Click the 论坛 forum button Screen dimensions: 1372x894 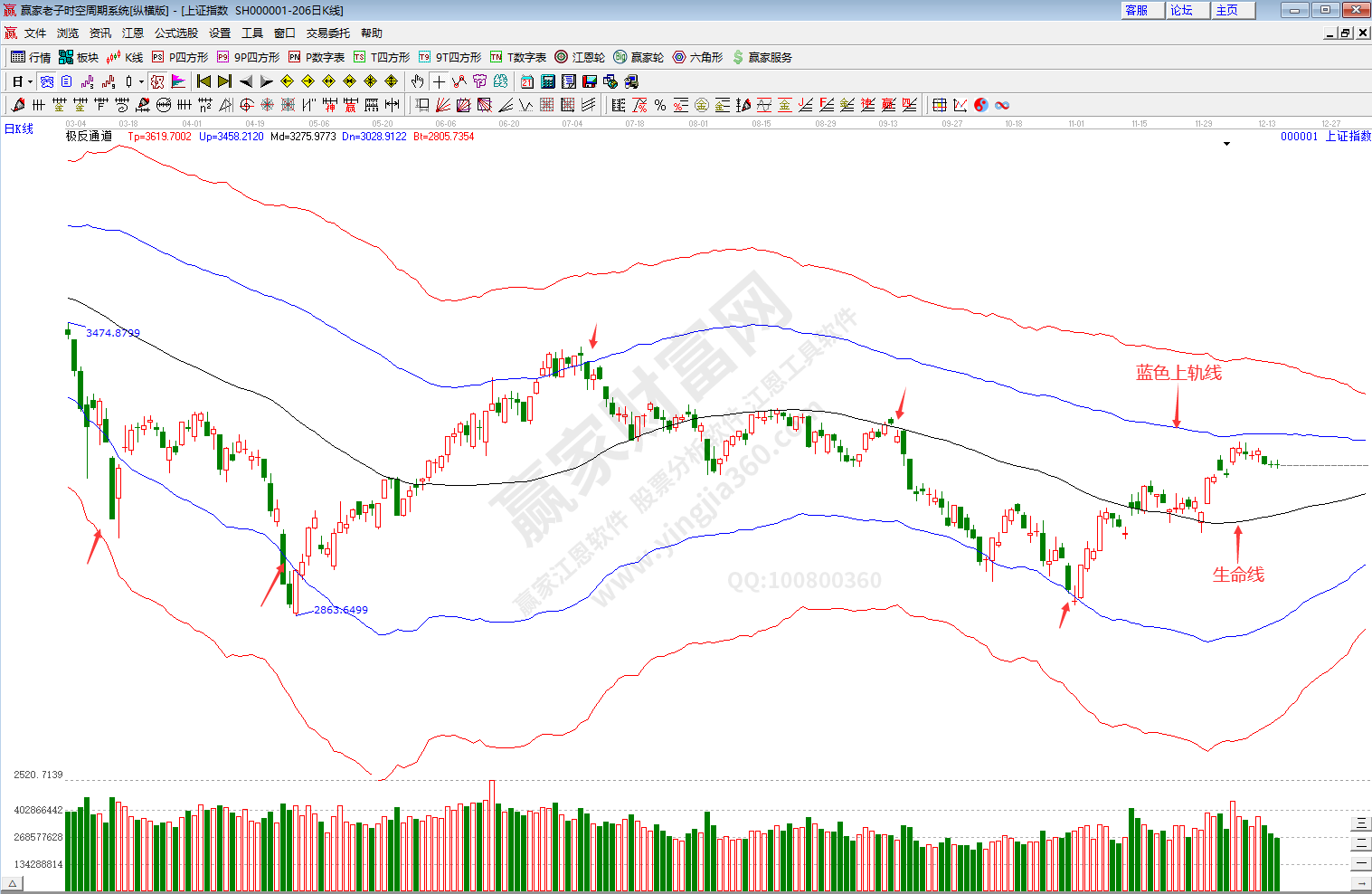[1181, 10]
